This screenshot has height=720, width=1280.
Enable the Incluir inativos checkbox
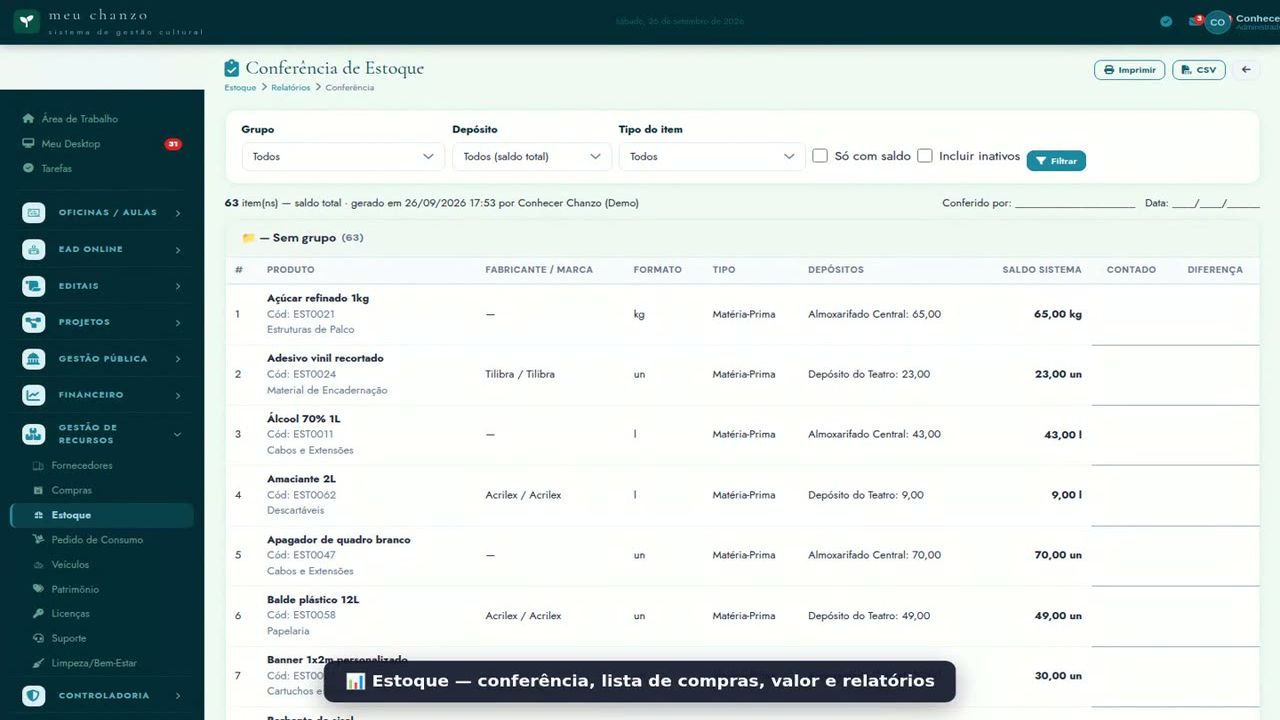925,156
